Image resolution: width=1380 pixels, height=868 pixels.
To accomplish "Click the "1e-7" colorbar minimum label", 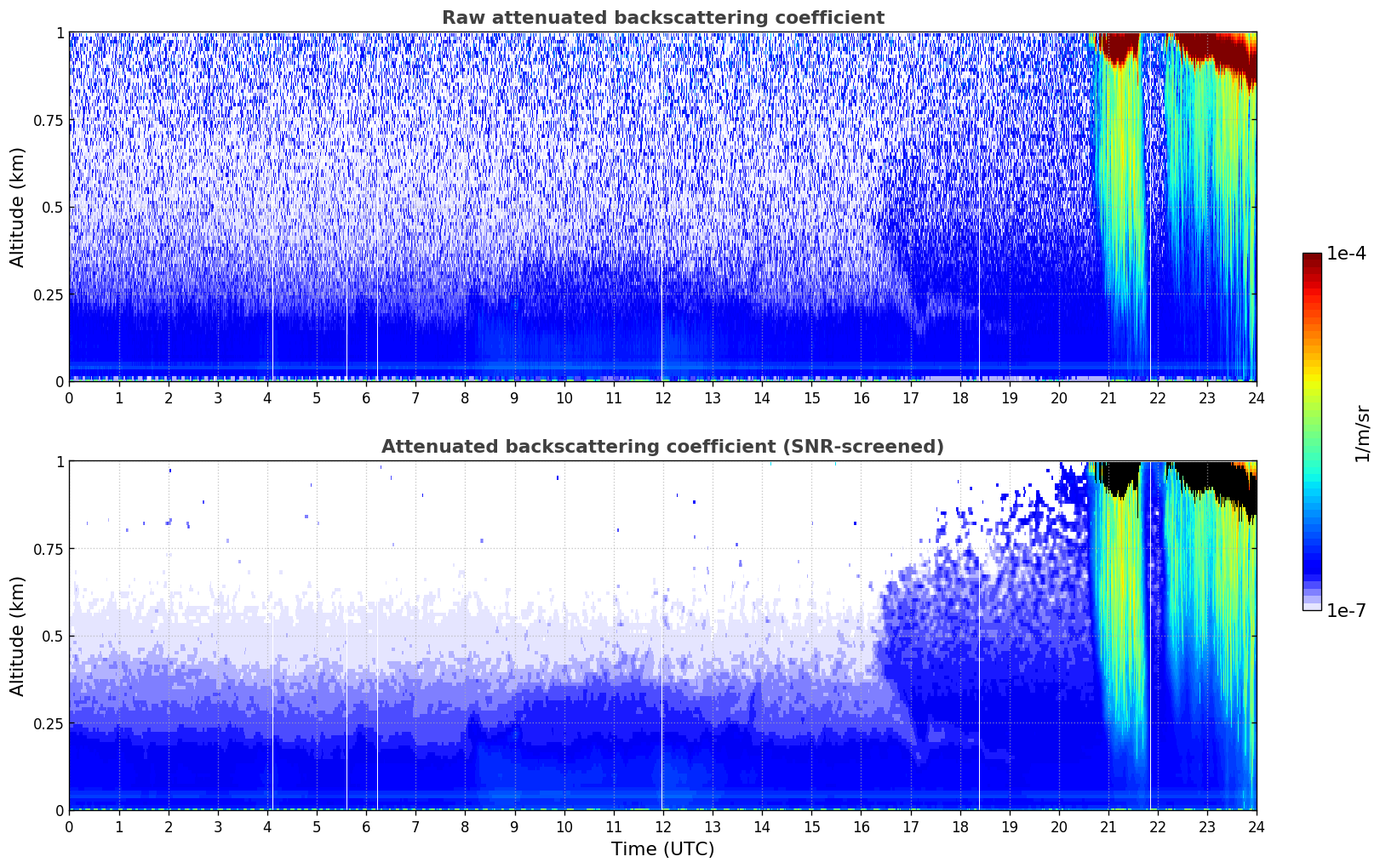I will pos(1346,610).
